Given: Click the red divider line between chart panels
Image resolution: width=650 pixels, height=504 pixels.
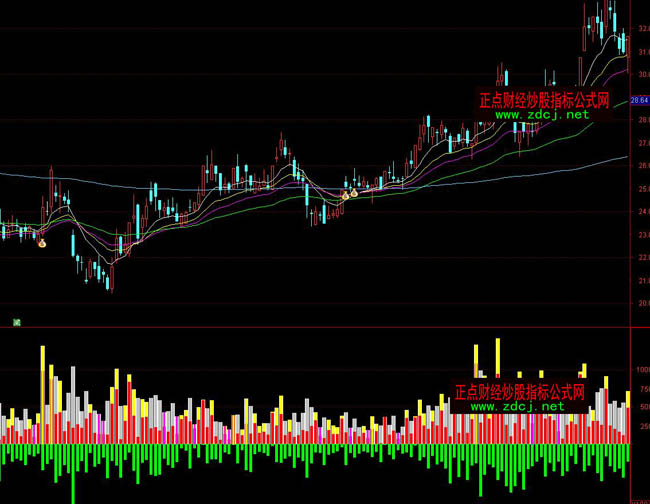Looking at the screenshot, I should point(300,327).
